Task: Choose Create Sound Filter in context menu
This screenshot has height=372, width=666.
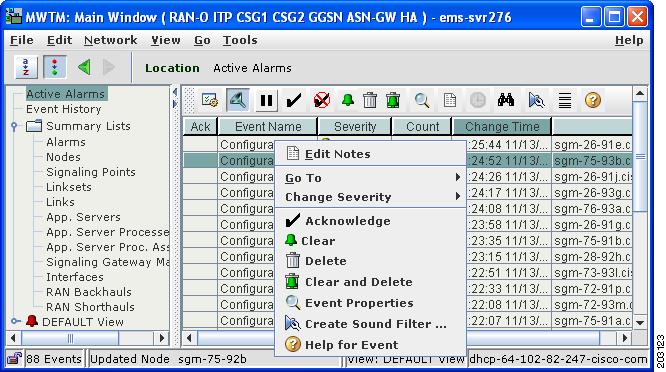Action: [x=371, y=324]
